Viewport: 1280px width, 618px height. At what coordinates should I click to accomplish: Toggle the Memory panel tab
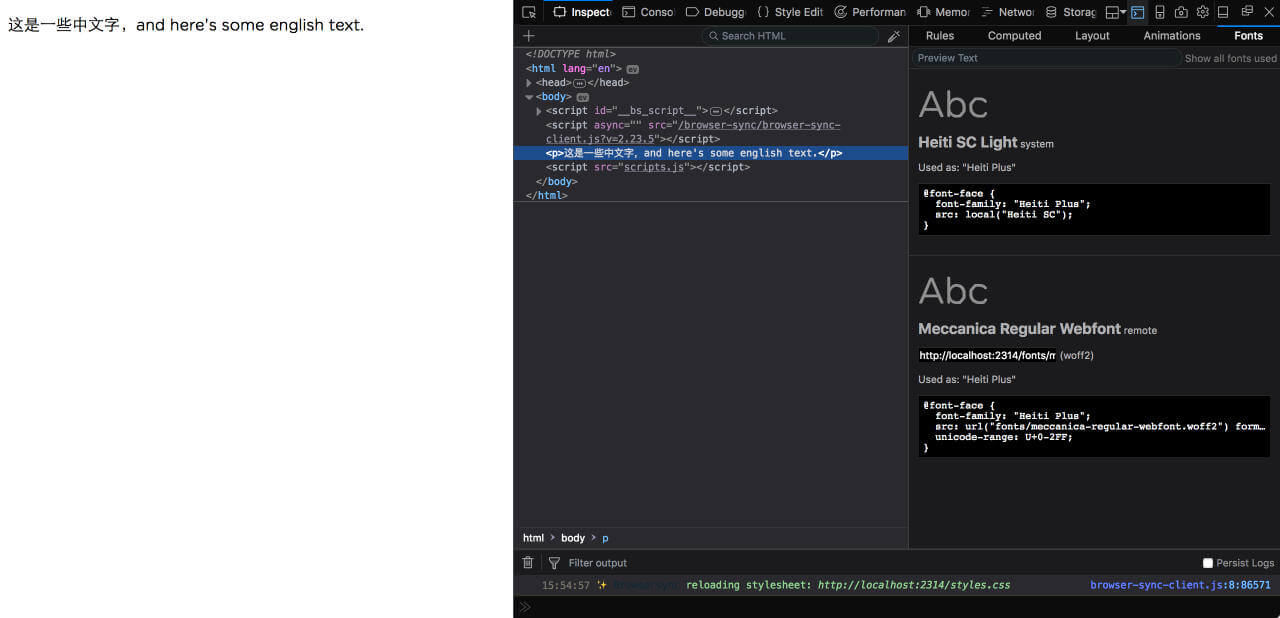coord(941,12)
